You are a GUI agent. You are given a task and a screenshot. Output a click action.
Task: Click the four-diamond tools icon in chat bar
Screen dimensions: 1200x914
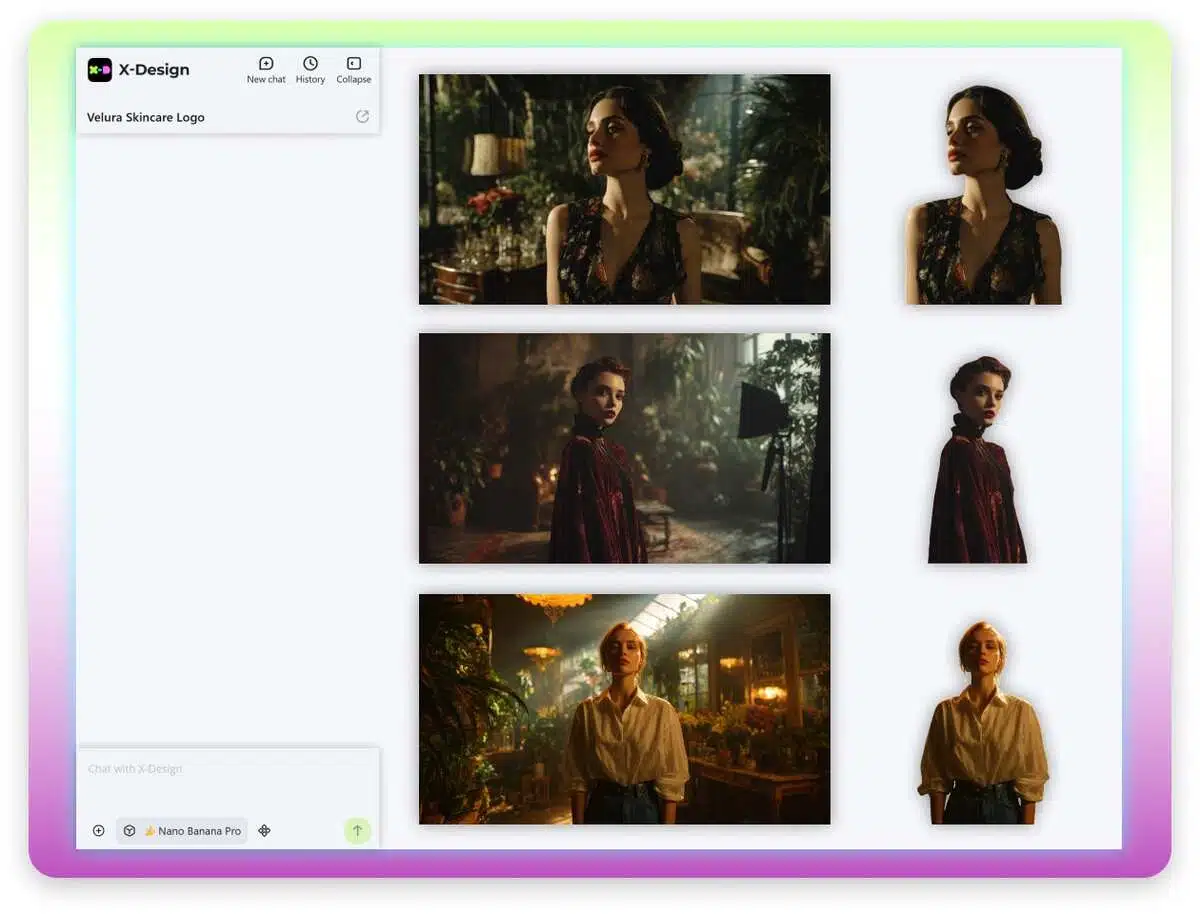click(264, 831)
